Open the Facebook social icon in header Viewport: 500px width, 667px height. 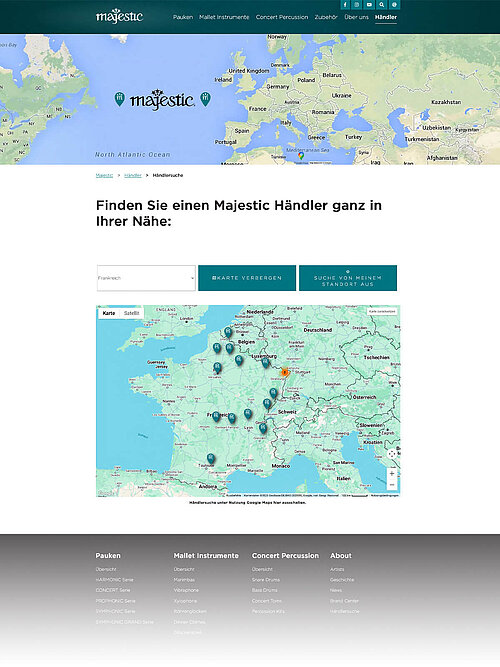pos(345,5)
